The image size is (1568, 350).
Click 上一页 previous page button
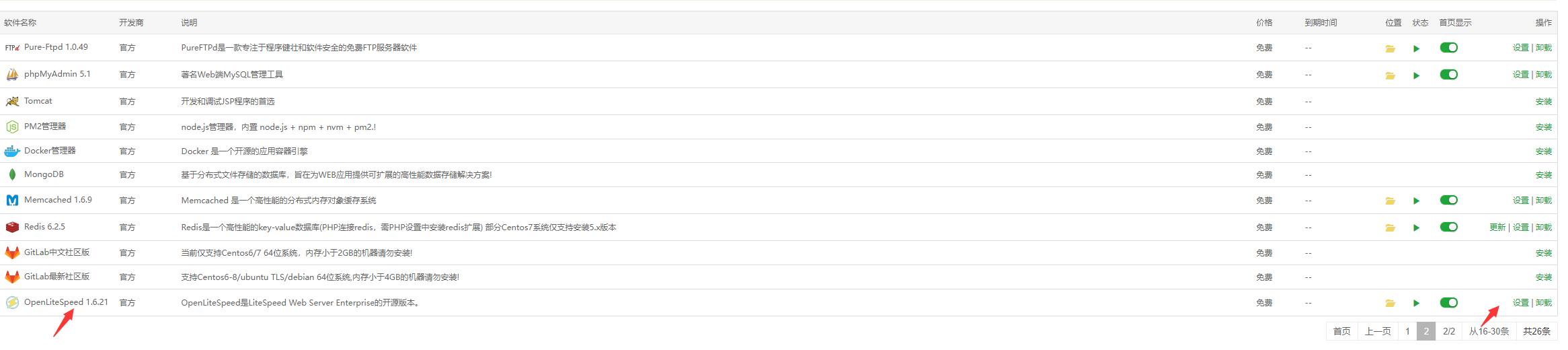(x=1378, y=331)
